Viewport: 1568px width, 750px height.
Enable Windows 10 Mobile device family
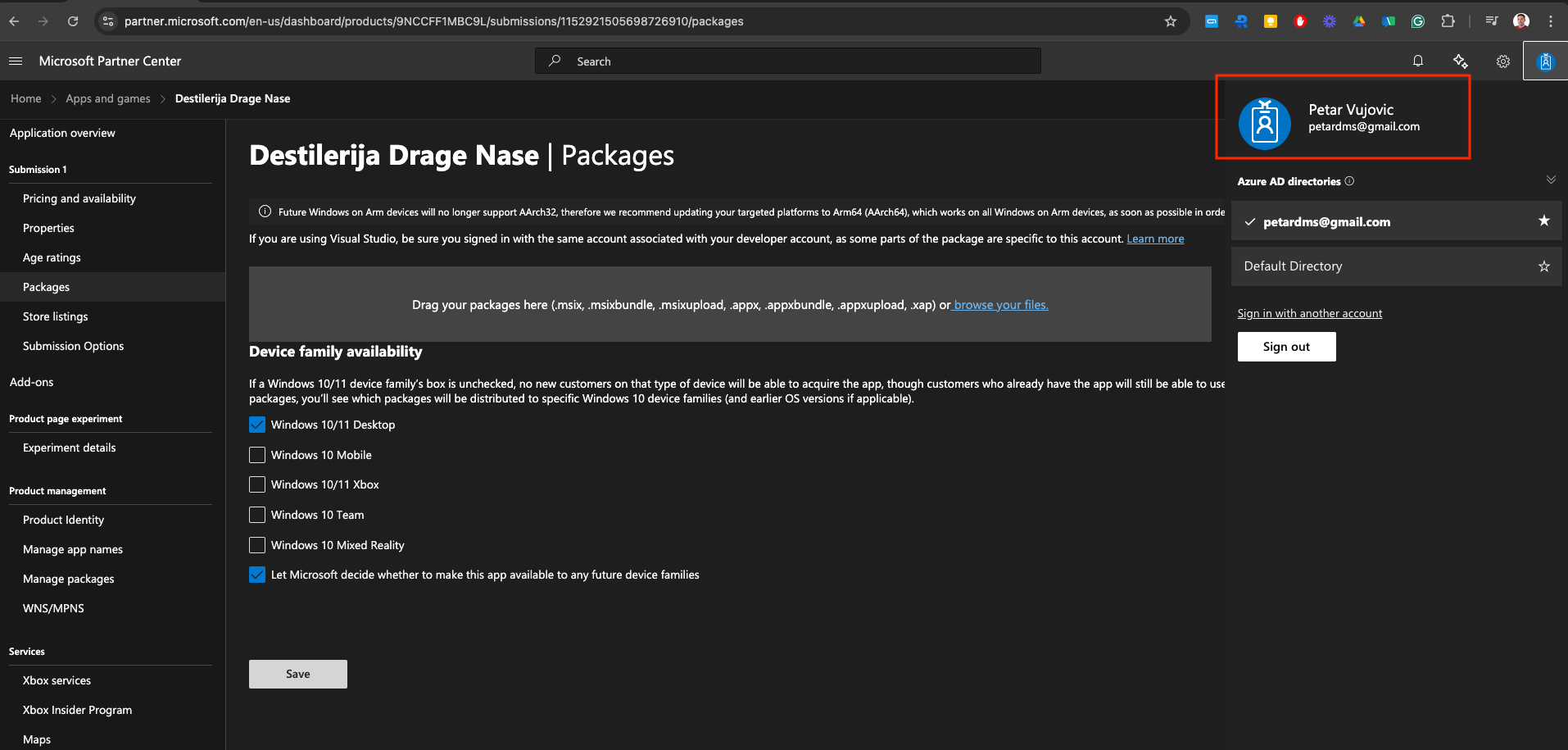tap(256, 455)
